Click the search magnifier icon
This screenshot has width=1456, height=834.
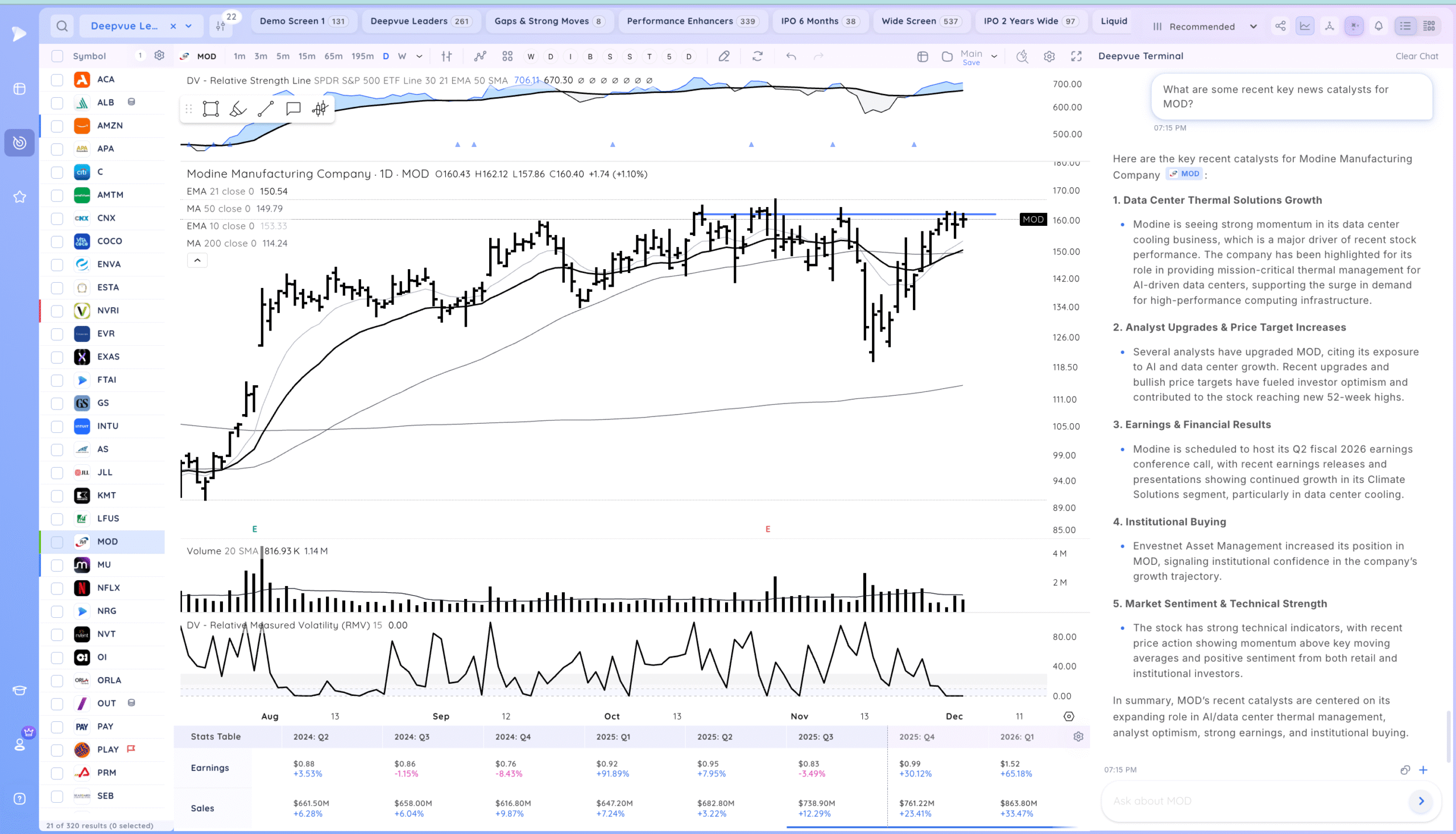[x=62, y=26]
